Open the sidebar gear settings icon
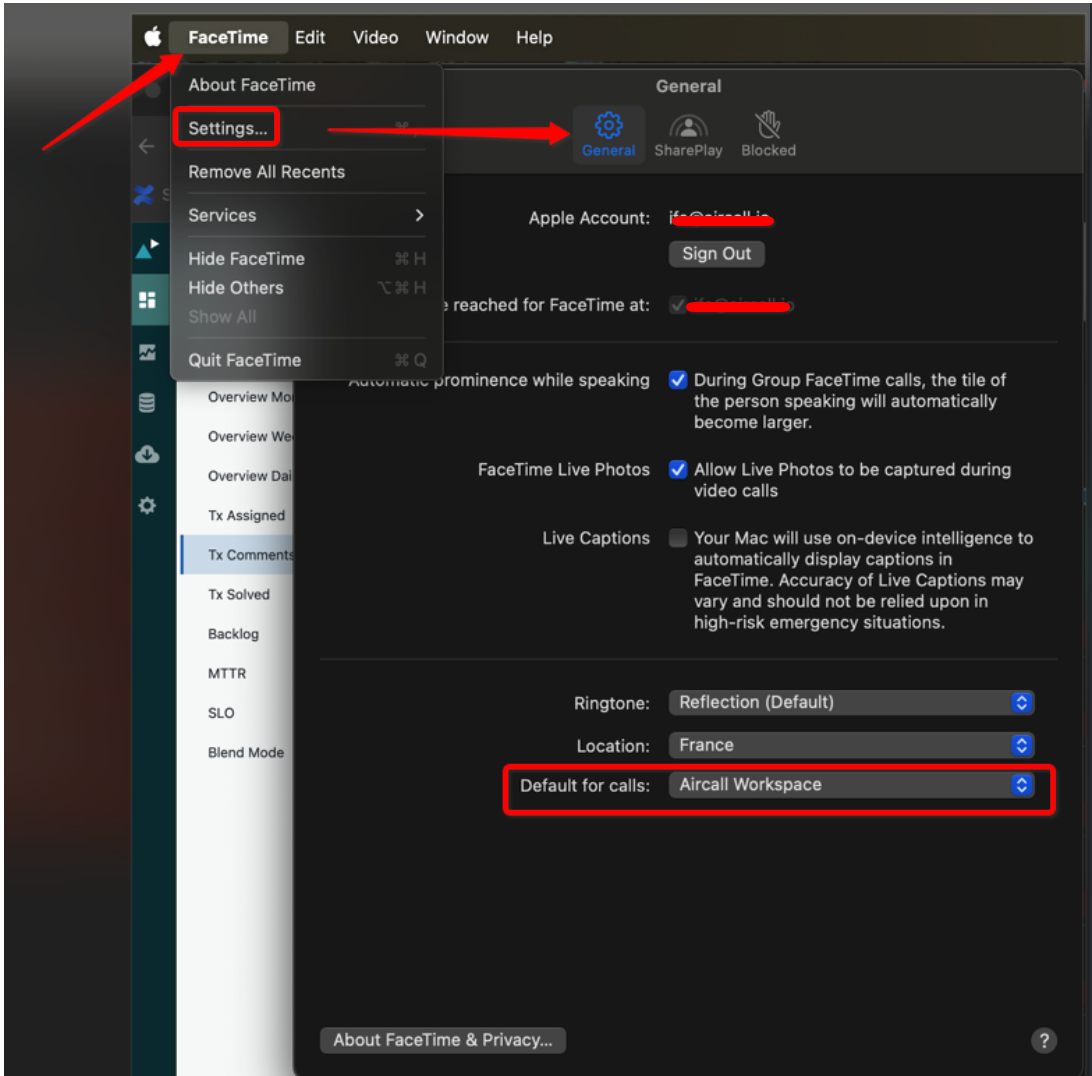The image size is (1092, 1076). (x=147, y=505)
